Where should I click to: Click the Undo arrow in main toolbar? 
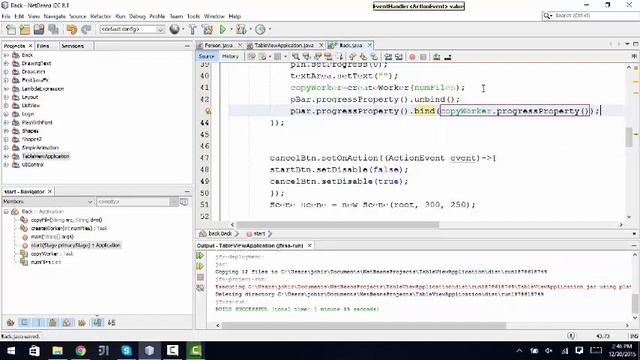72,29
